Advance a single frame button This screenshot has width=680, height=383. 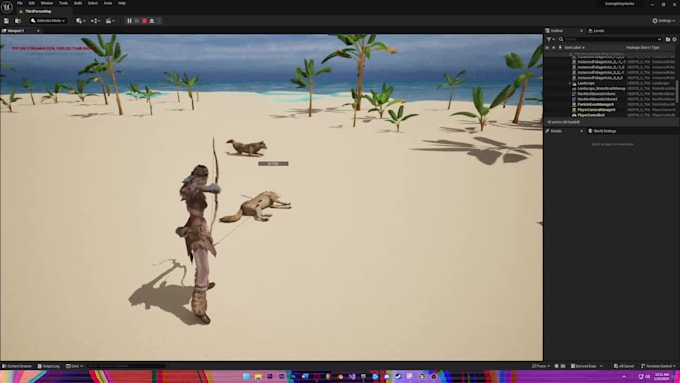137,21
